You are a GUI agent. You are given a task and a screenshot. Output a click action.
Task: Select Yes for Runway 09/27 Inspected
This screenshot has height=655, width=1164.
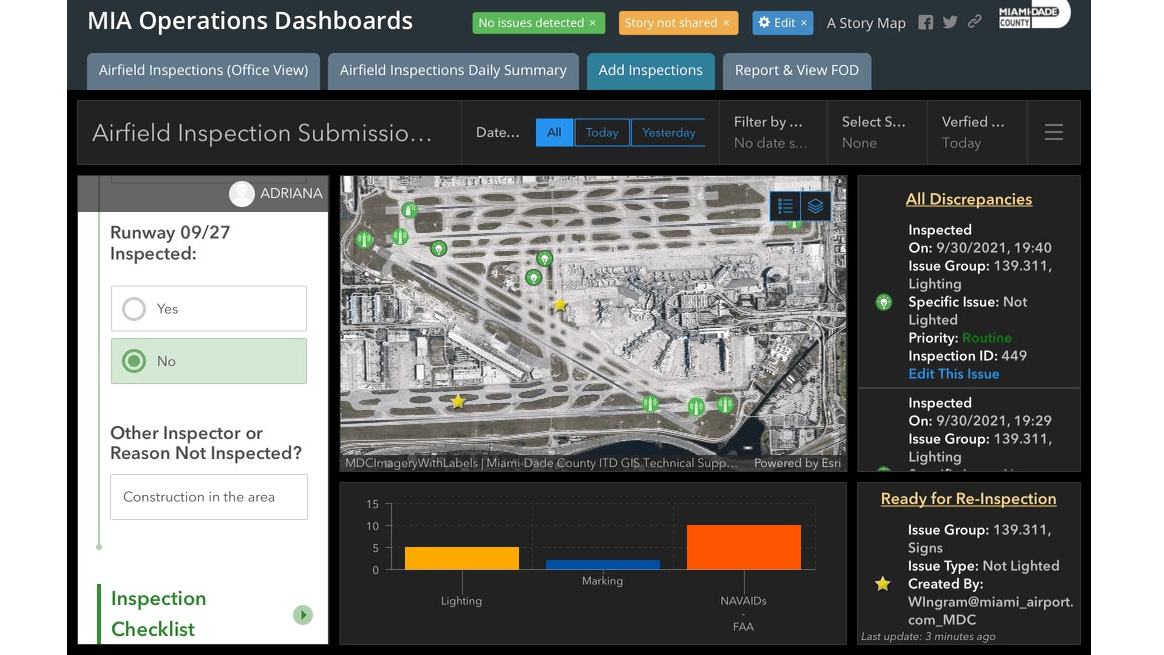(209, 308)
